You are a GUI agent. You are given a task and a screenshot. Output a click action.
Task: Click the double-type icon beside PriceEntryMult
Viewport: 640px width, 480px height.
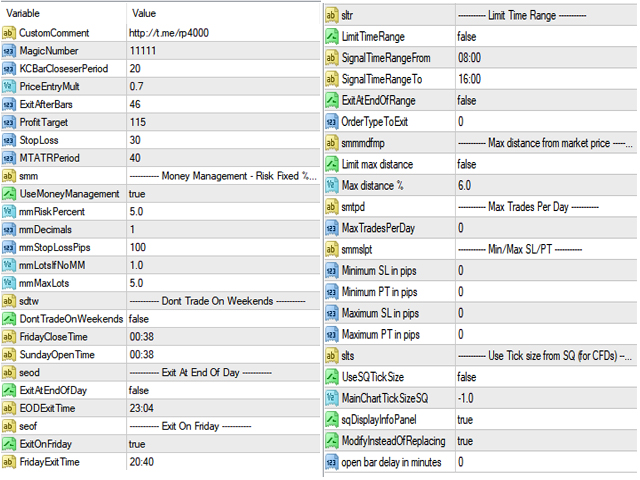click(9, 87)
